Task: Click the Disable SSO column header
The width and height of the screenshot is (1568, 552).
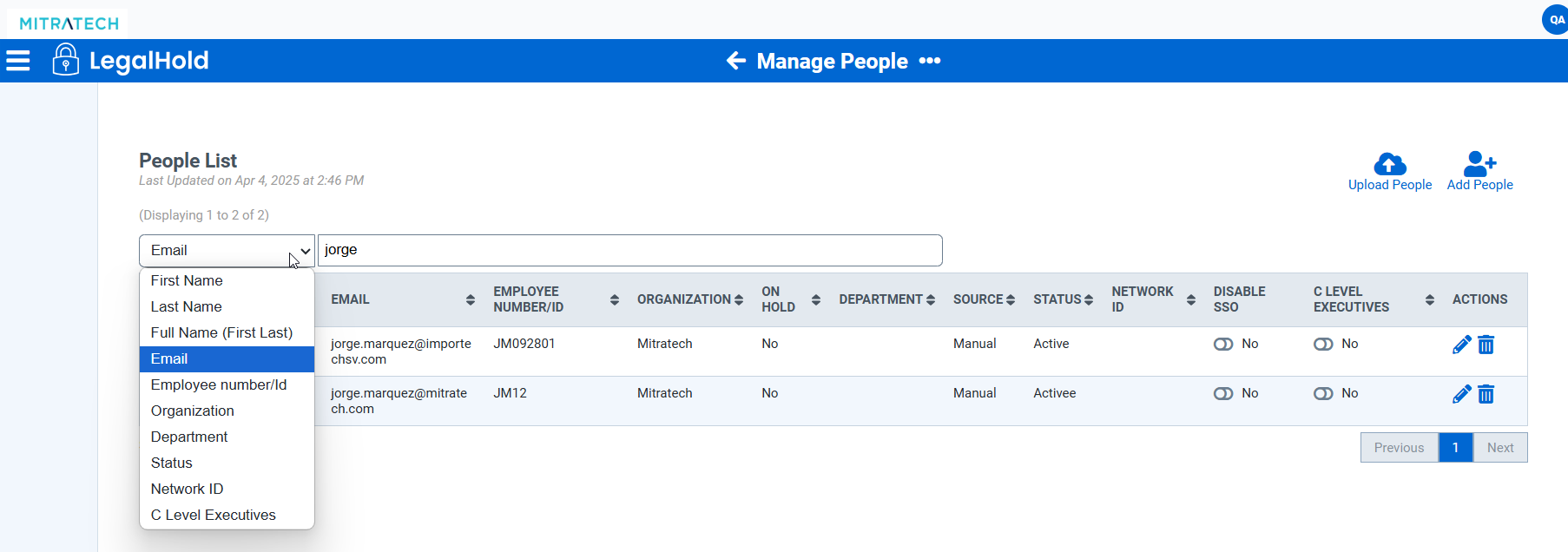Action: 1240,299
